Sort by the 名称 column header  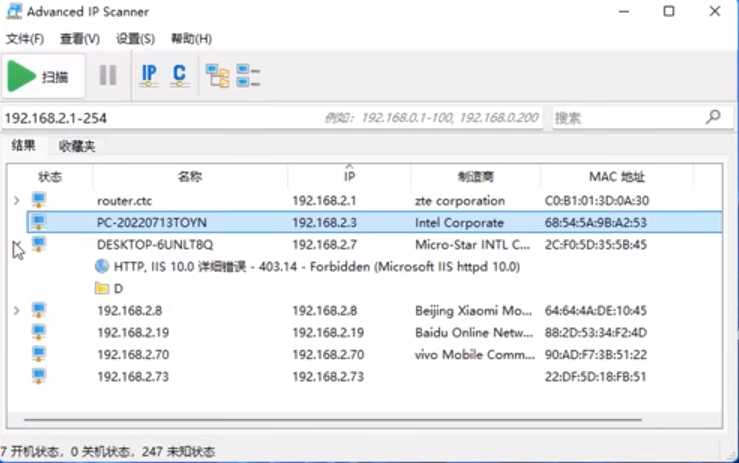[190, 177]
